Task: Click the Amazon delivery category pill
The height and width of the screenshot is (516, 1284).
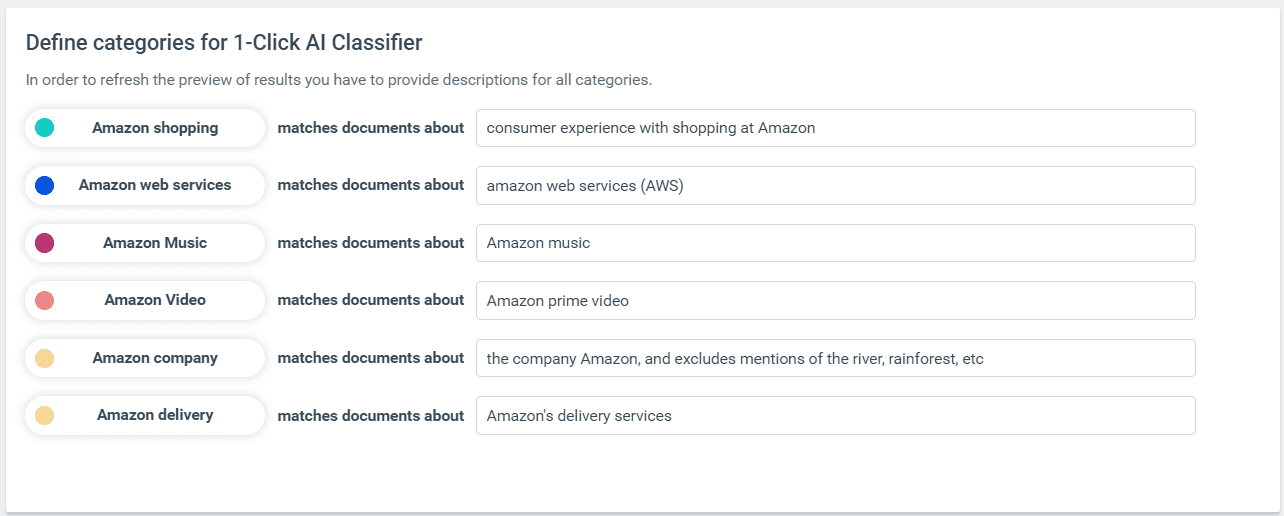Action: click(155, 415)
